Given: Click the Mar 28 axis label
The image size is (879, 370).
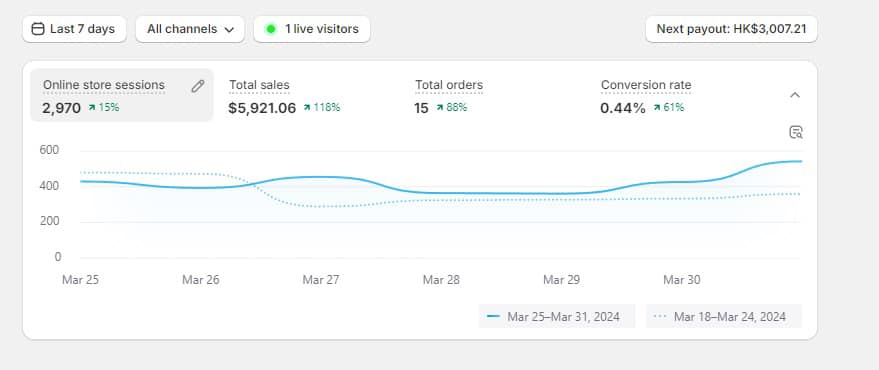Looking at the screenshot, I should click(441, 280).
